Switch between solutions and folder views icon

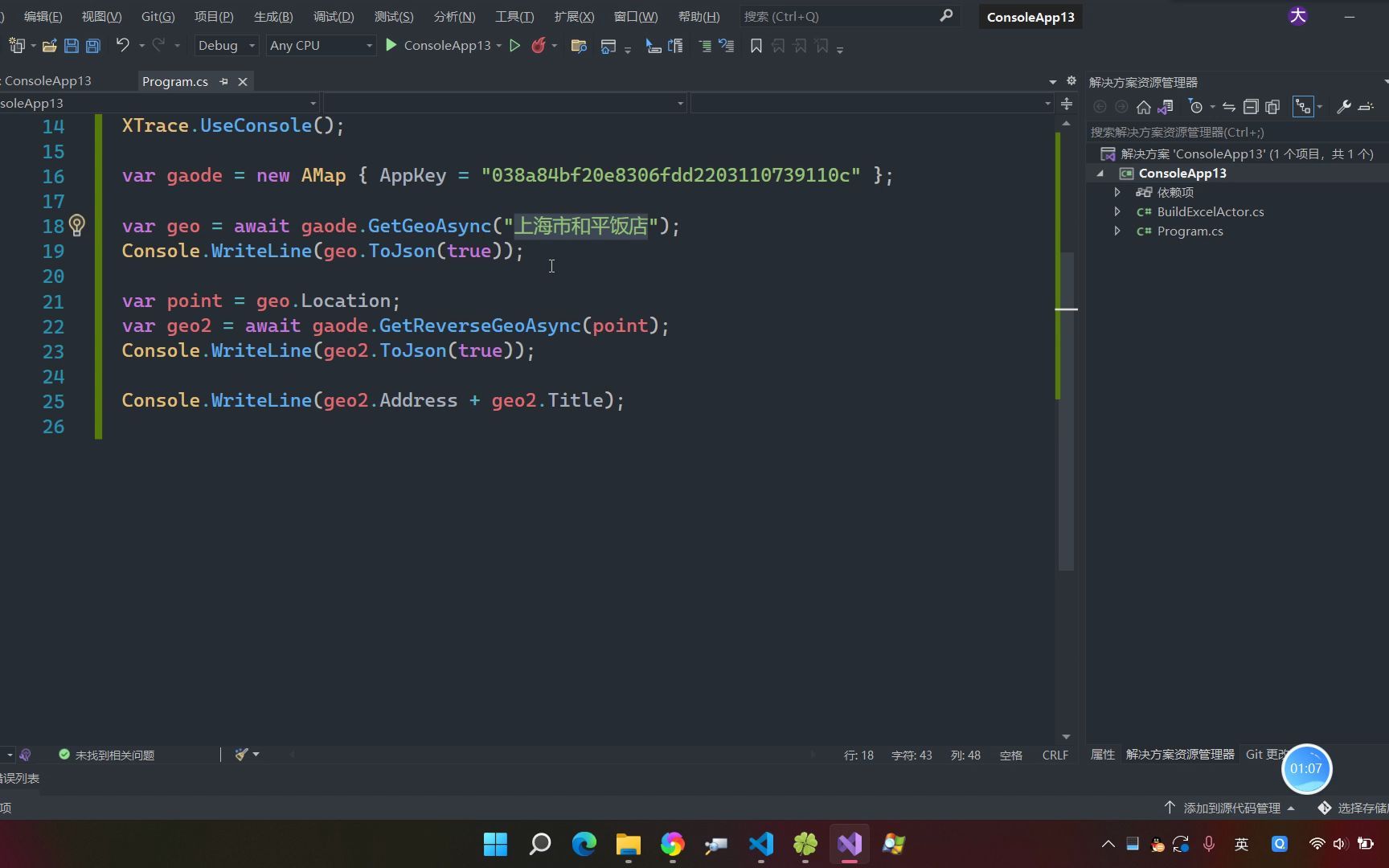pyautogui.click(x=1165, y=107)
